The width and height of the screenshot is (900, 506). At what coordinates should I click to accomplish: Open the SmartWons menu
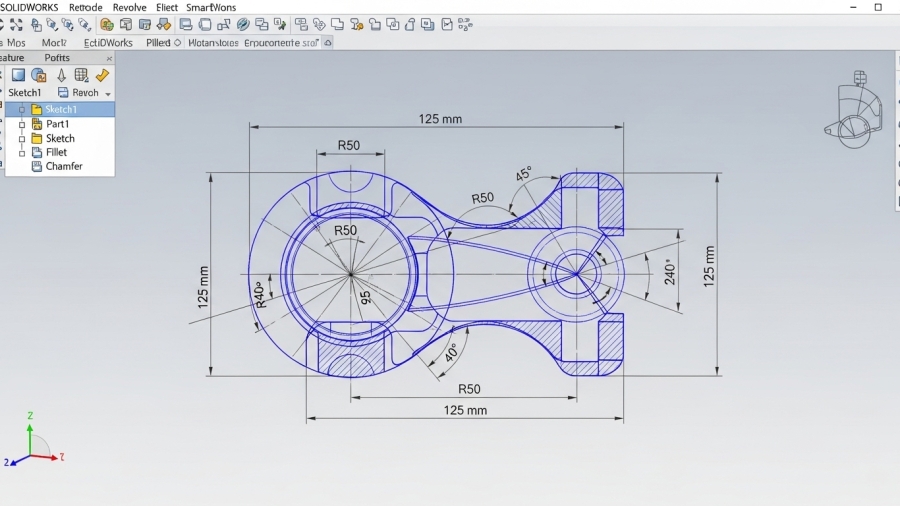pos(211,7)
